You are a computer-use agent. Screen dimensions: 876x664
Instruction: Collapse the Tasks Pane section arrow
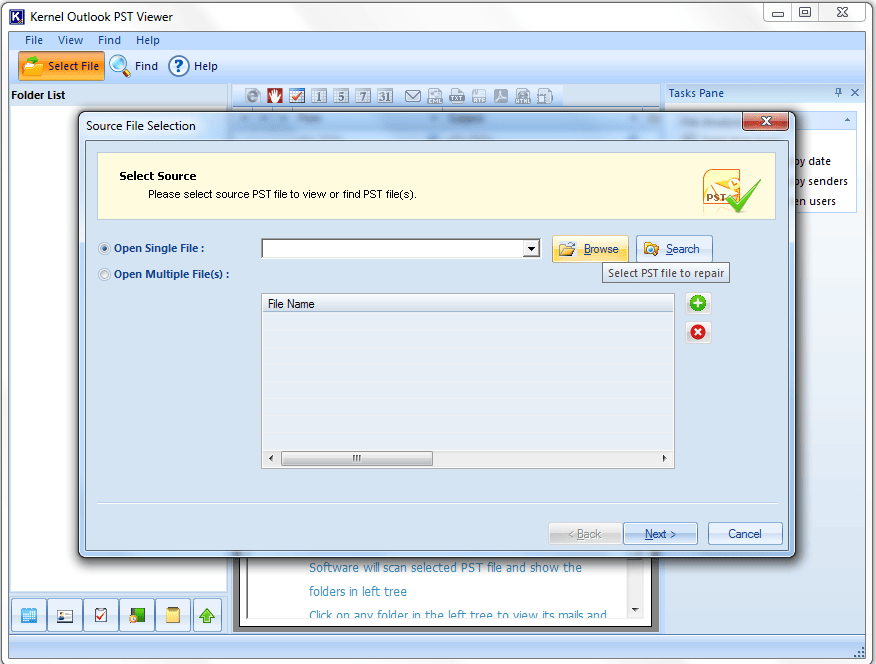pyautogui.click(x=848, y=120)
